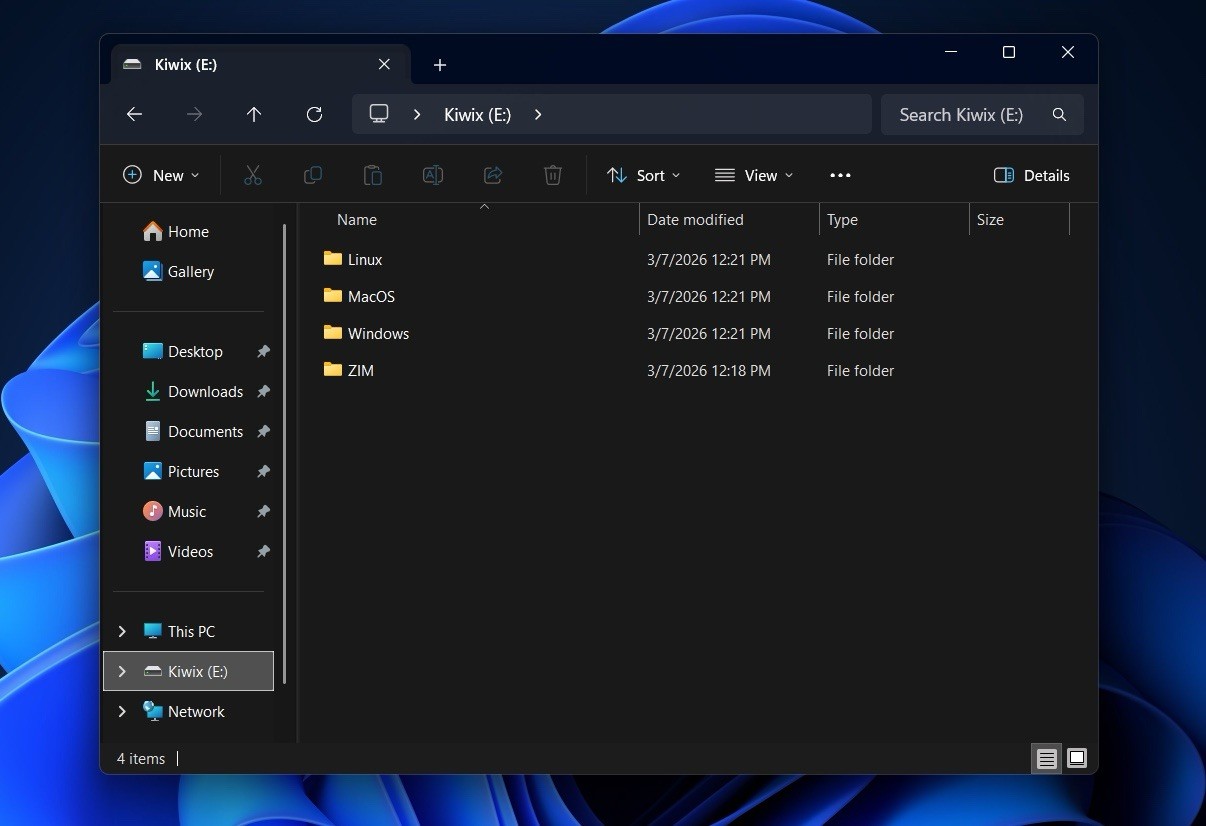Click the New button
Image resolution: width=1206 pixels, height=826 pixels.
(x=160, y=175)
